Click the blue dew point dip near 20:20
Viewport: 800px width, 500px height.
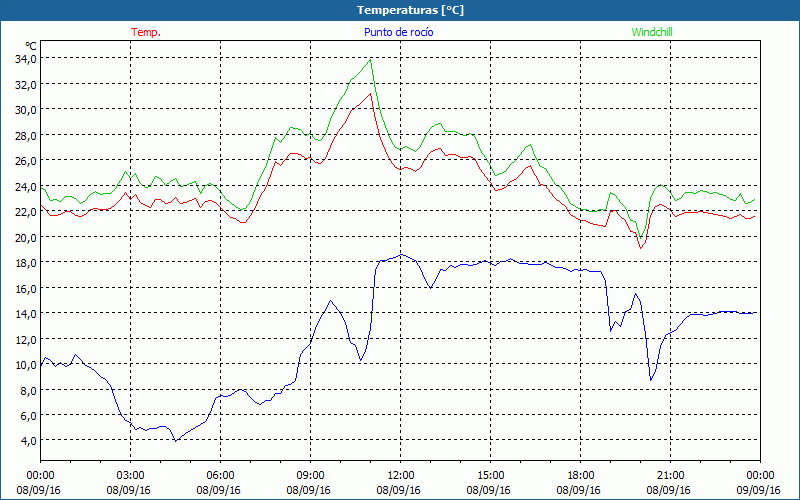(x=651, y=380)
